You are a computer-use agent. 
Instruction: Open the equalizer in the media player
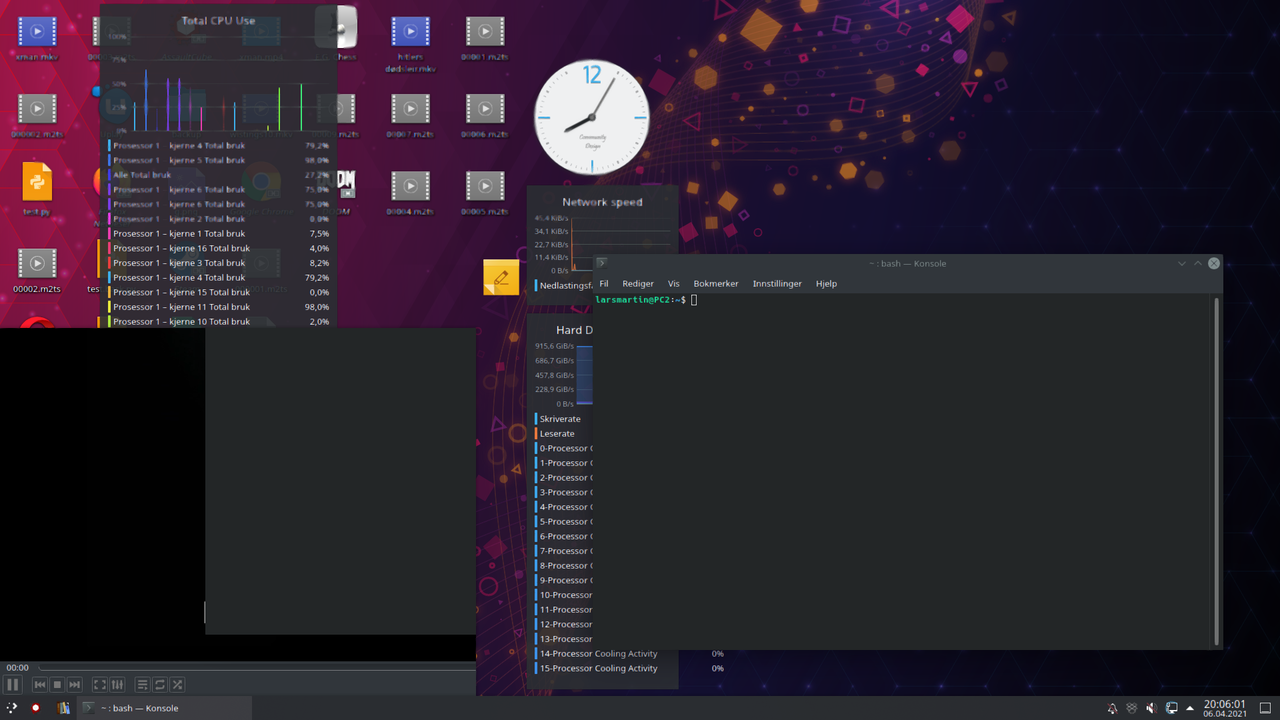(116, 684)
